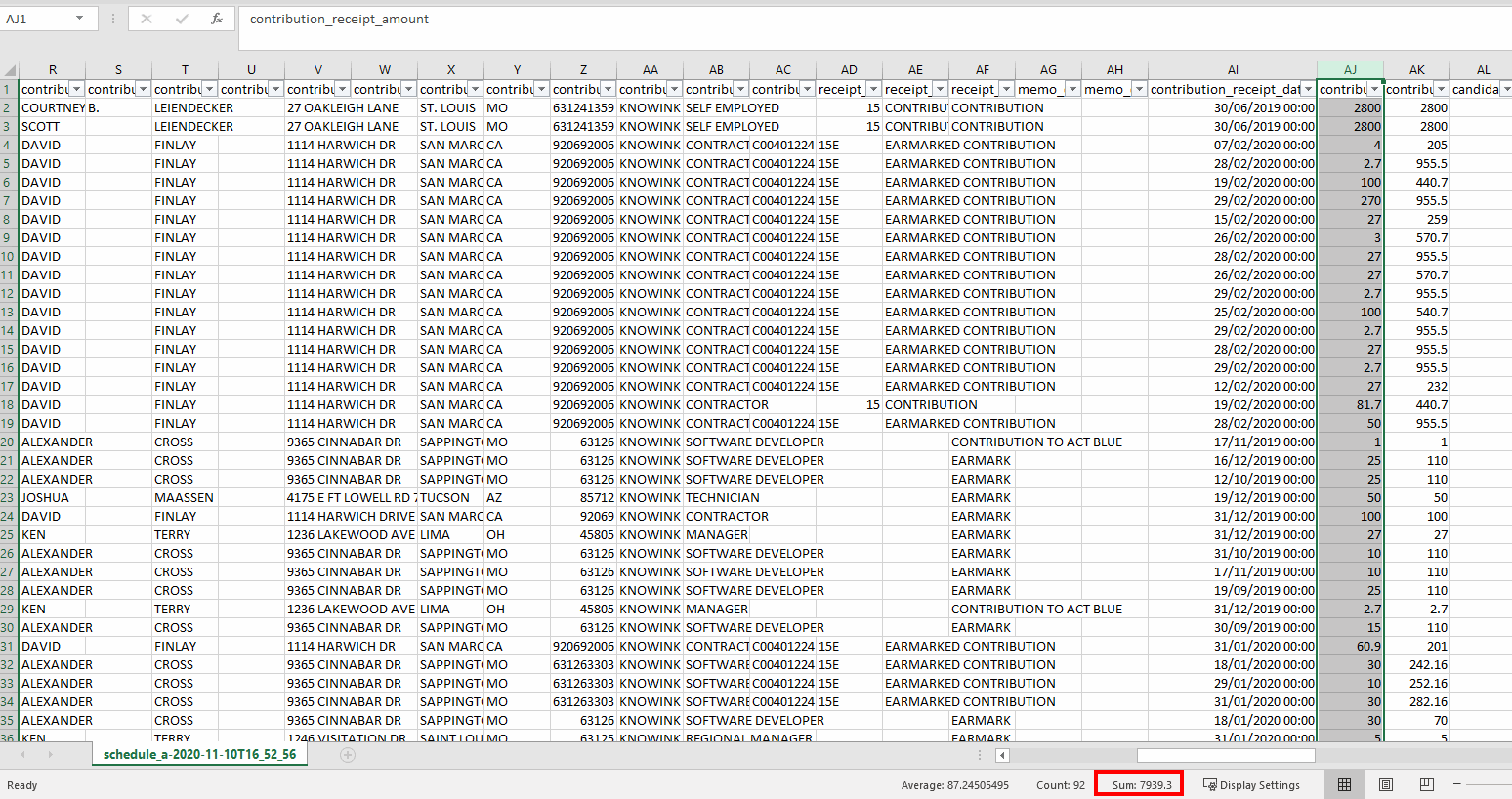
Task: Select row 20 header
Action: pyautogui.click(x=9, y=442)
